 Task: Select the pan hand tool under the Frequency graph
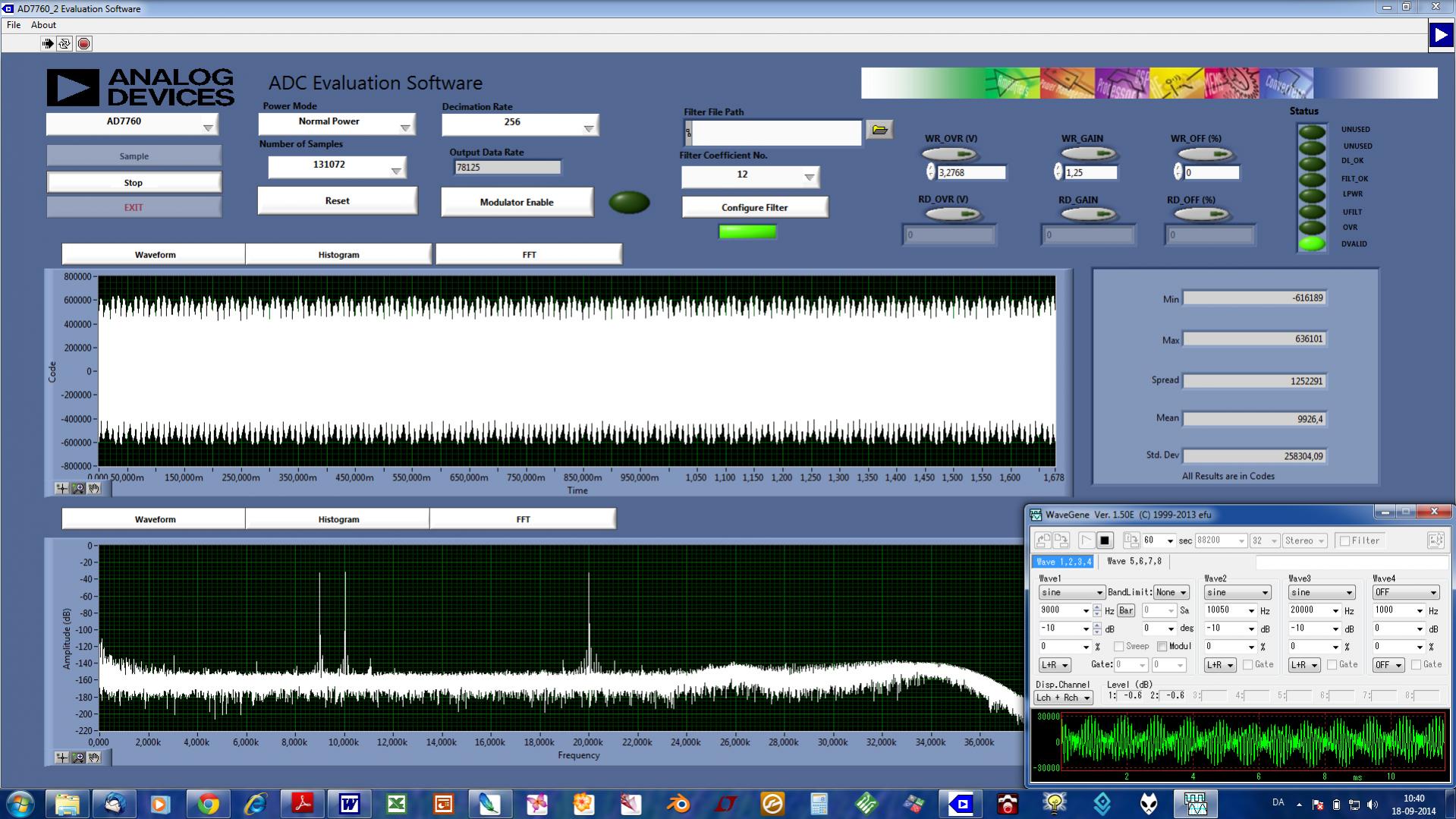pyautogui.click(x=94, y=757)
